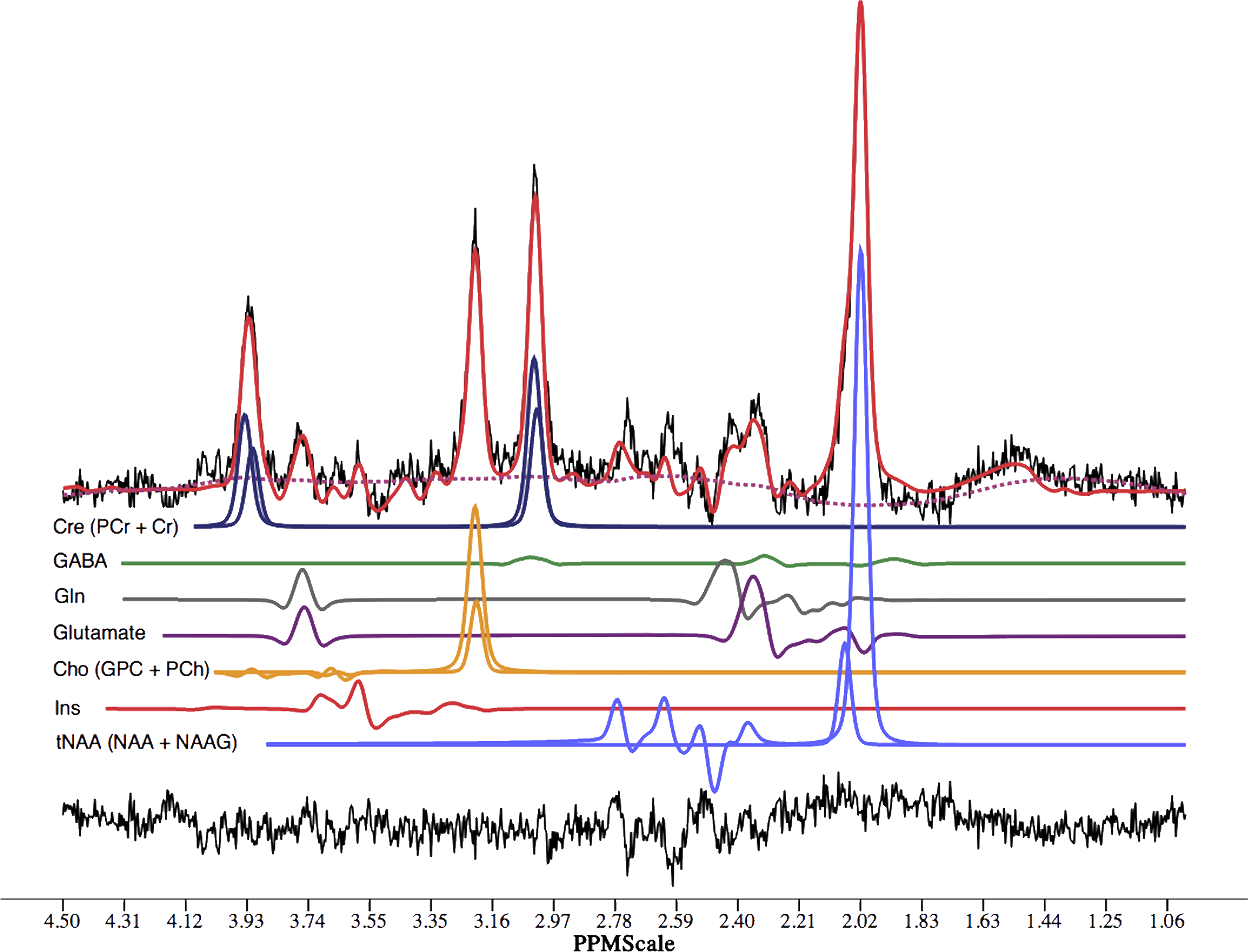Click the tNAA (NAA + NAAG) label
Image resolution: width=1248 pixels, height=952 pixels.
click(147, 742)
